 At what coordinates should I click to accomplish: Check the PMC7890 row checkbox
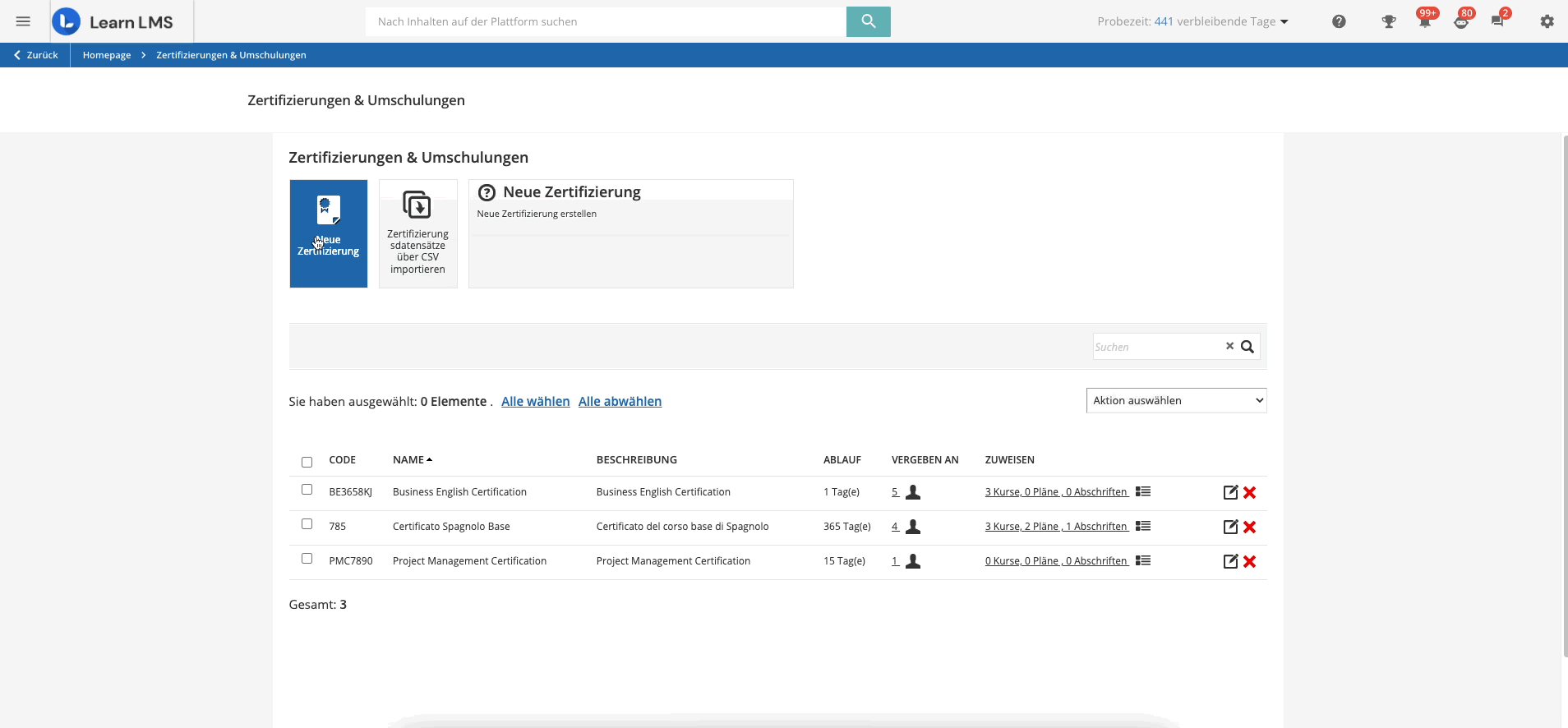click(x=307, y=559)
